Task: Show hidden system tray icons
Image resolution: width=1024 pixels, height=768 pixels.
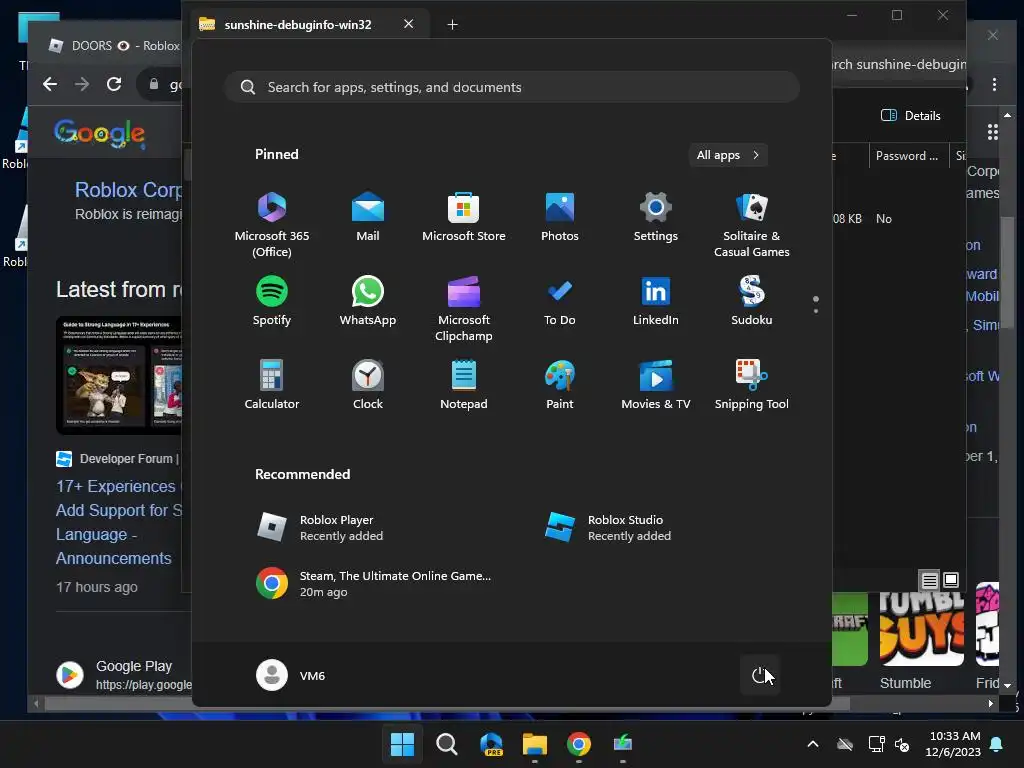Action: point(813,744)
